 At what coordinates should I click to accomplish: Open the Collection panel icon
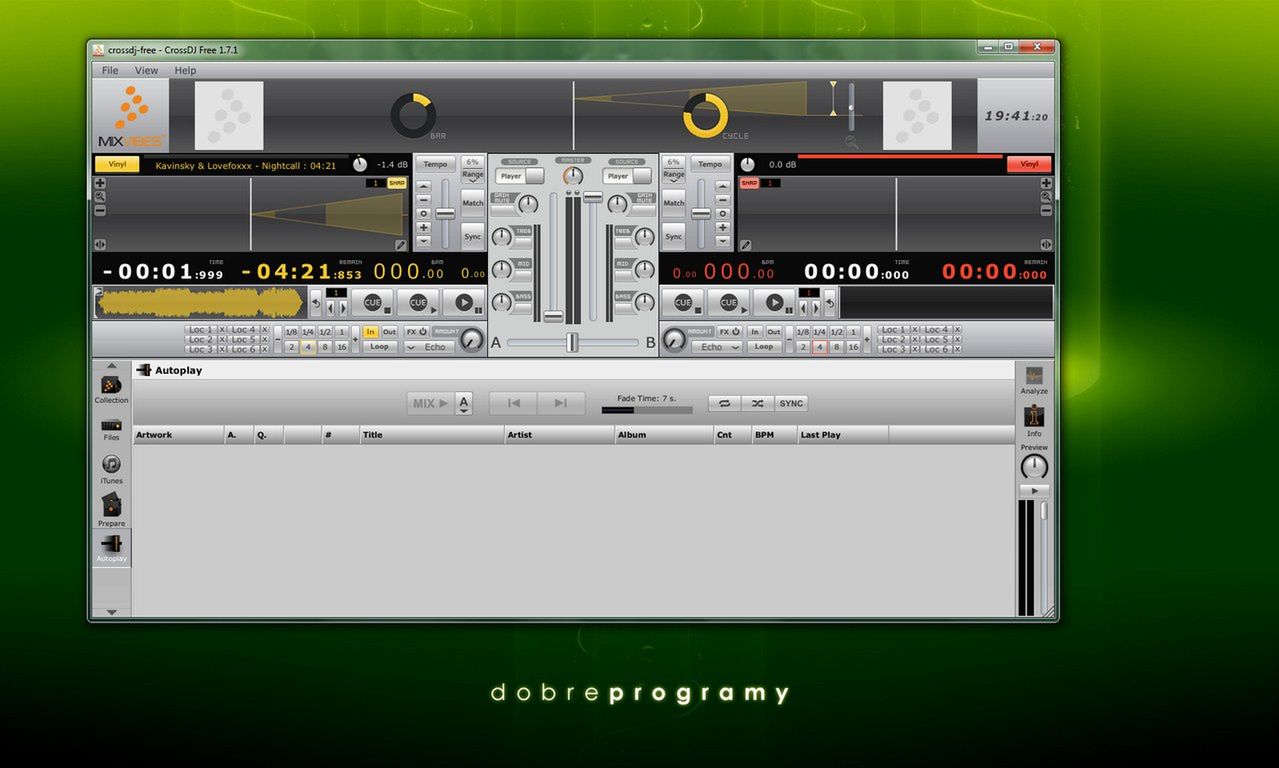click(x=111, y=385)
